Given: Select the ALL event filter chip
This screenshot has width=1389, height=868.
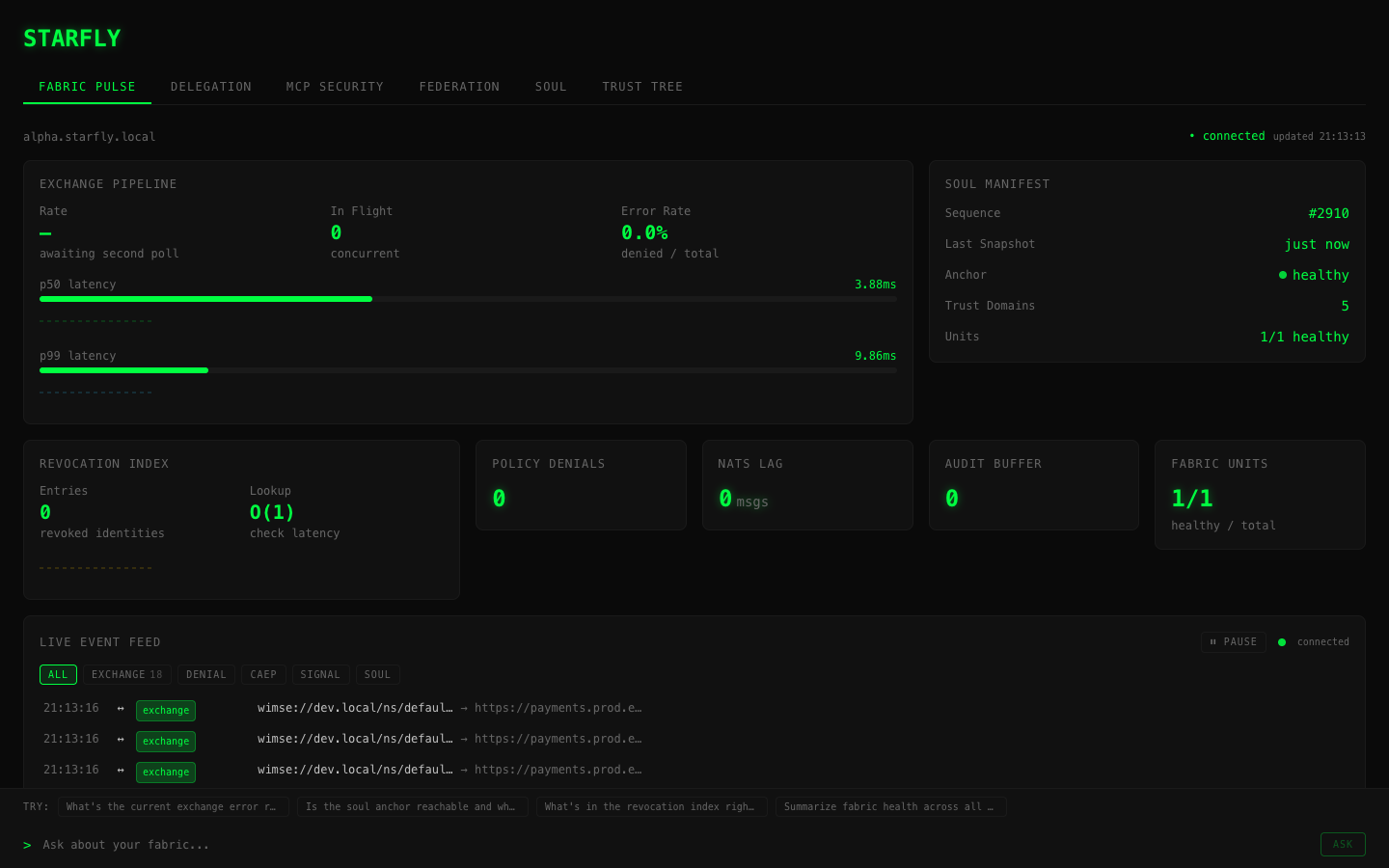Looking at the screenshot, I should click(58, 675).
